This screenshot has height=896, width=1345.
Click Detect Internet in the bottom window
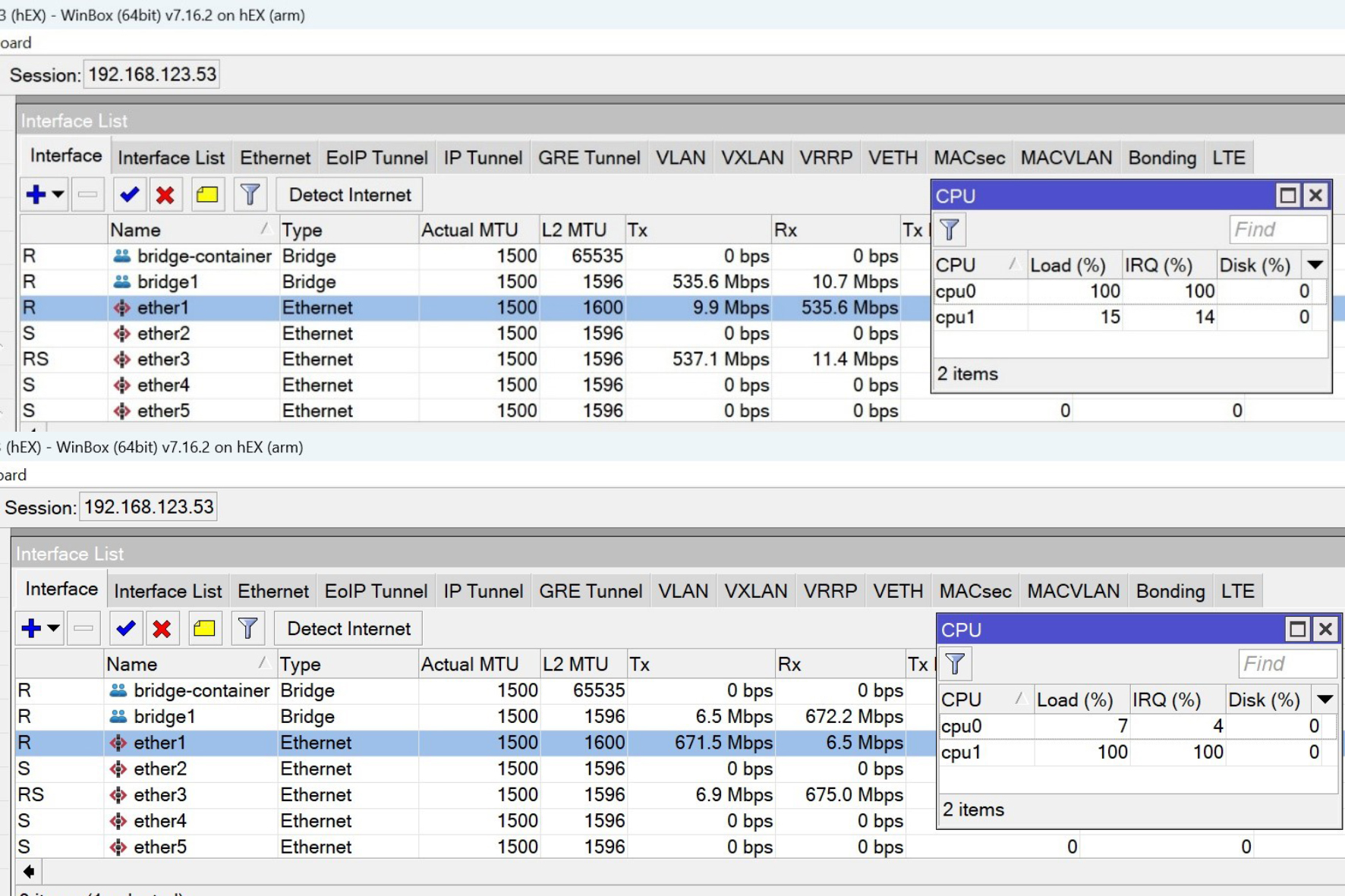tap(348, 628)
